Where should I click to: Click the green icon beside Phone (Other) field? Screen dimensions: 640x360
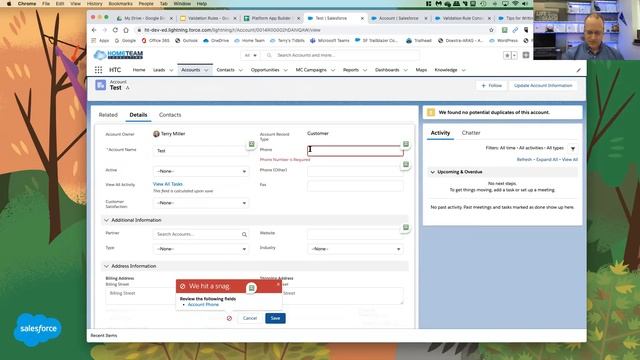point(406,164)
